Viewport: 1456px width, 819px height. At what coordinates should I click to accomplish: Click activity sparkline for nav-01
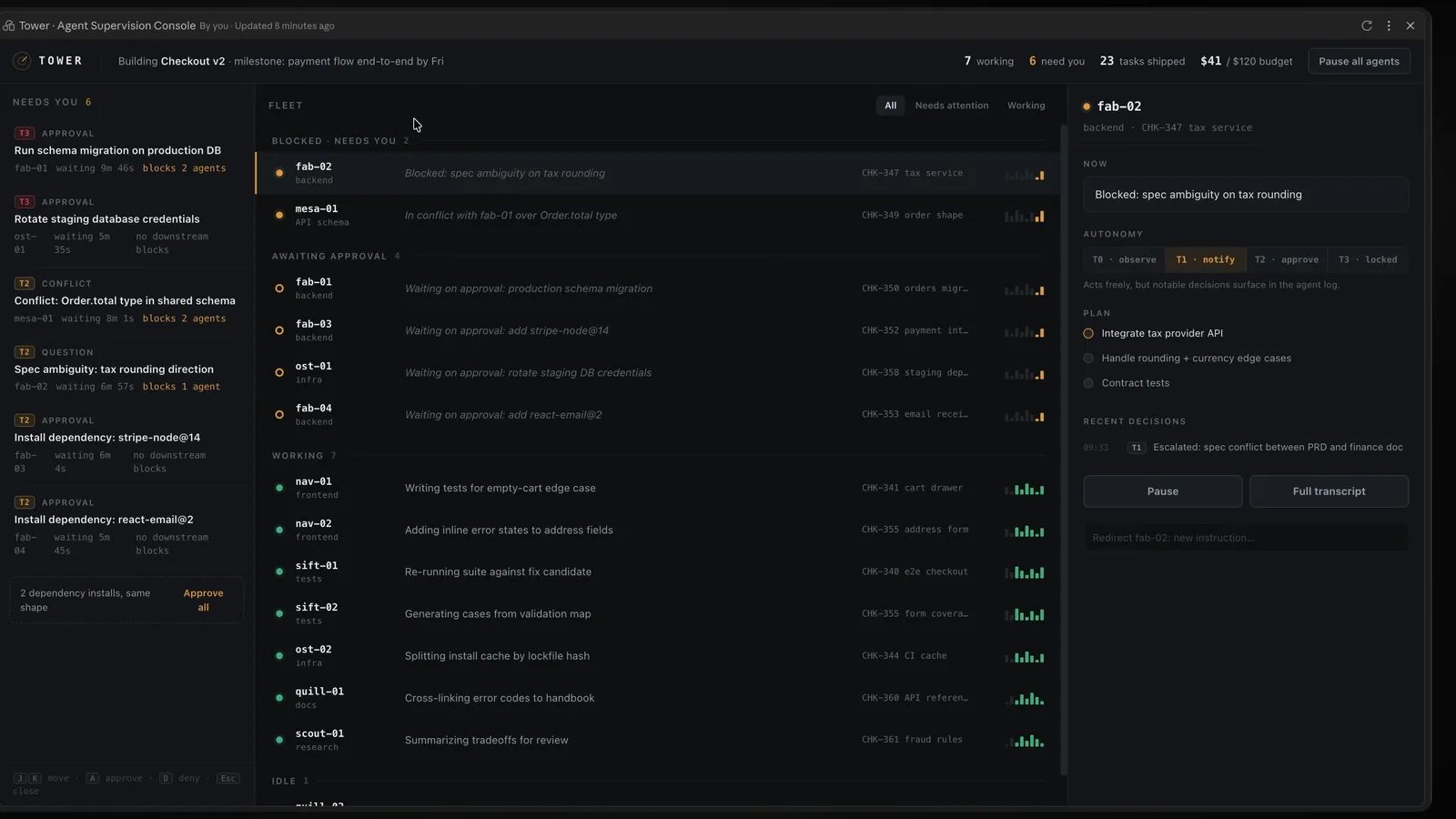[x=1025, y=489]
